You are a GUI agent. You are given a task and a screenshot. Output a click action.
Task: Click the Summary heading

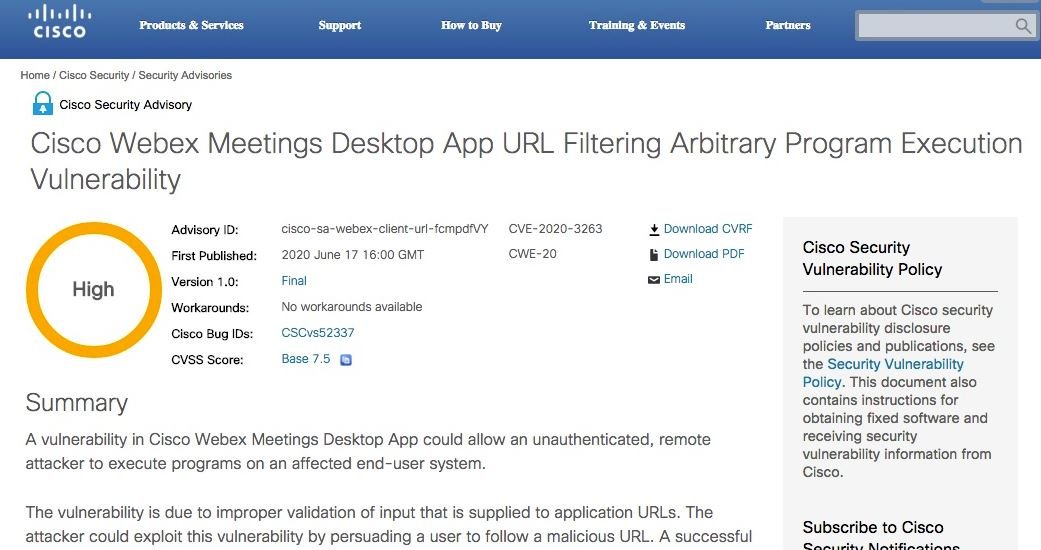coord(76,403)
